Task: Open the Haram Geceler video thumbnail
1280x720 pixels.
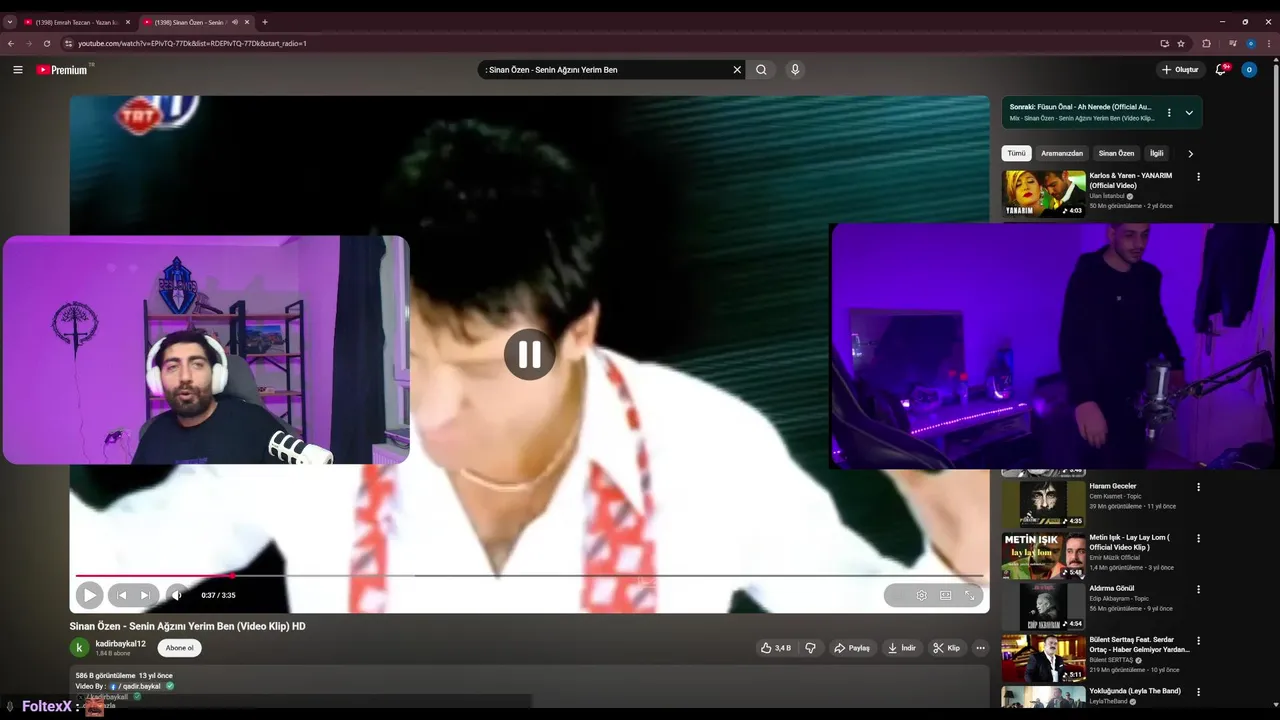Action: [x=1043, y=504]
